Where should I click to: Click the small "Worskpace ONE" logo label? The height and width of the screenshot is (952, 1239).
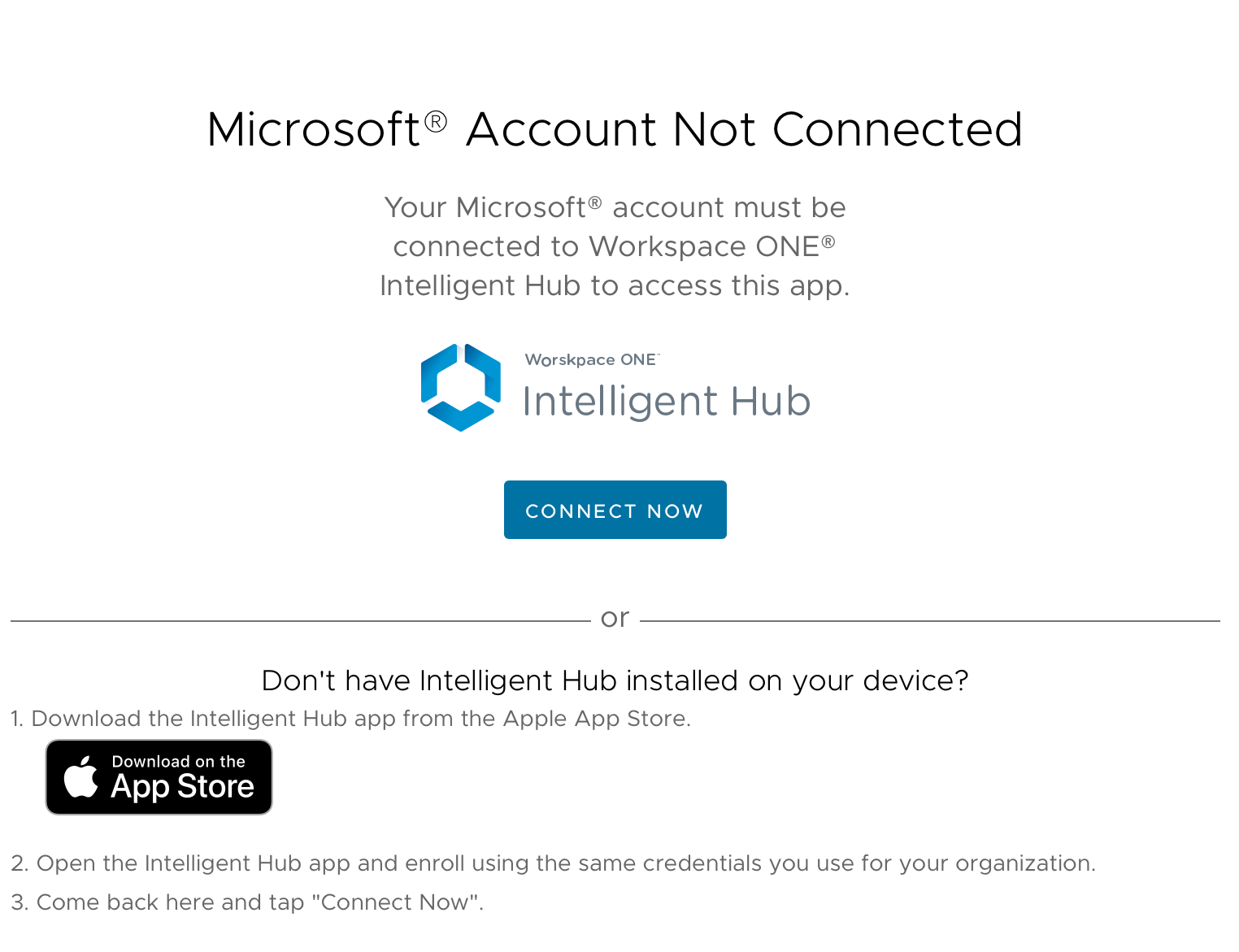pos(591,359)
